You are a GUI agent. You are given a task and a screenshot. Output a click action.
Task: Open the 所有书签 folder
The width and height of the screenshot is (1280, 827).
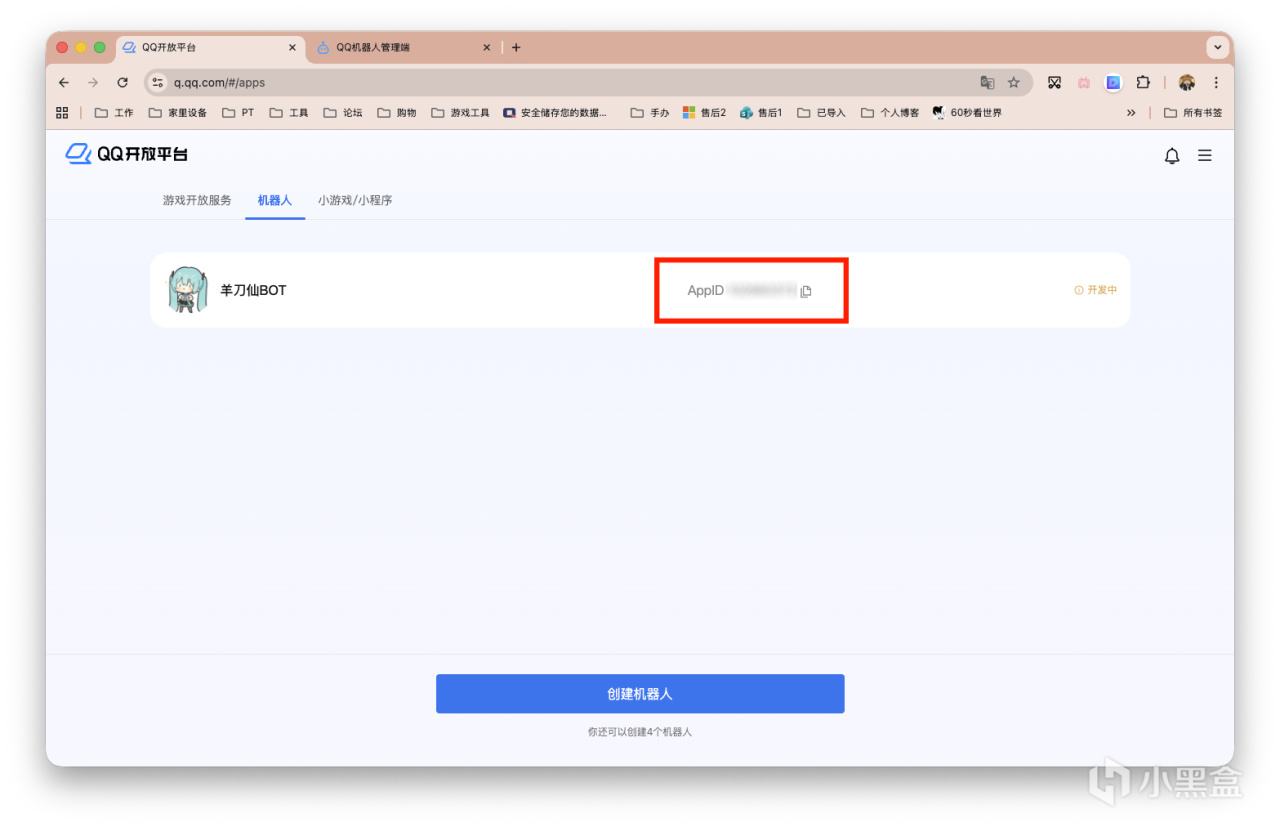[x=1193, y=113]
